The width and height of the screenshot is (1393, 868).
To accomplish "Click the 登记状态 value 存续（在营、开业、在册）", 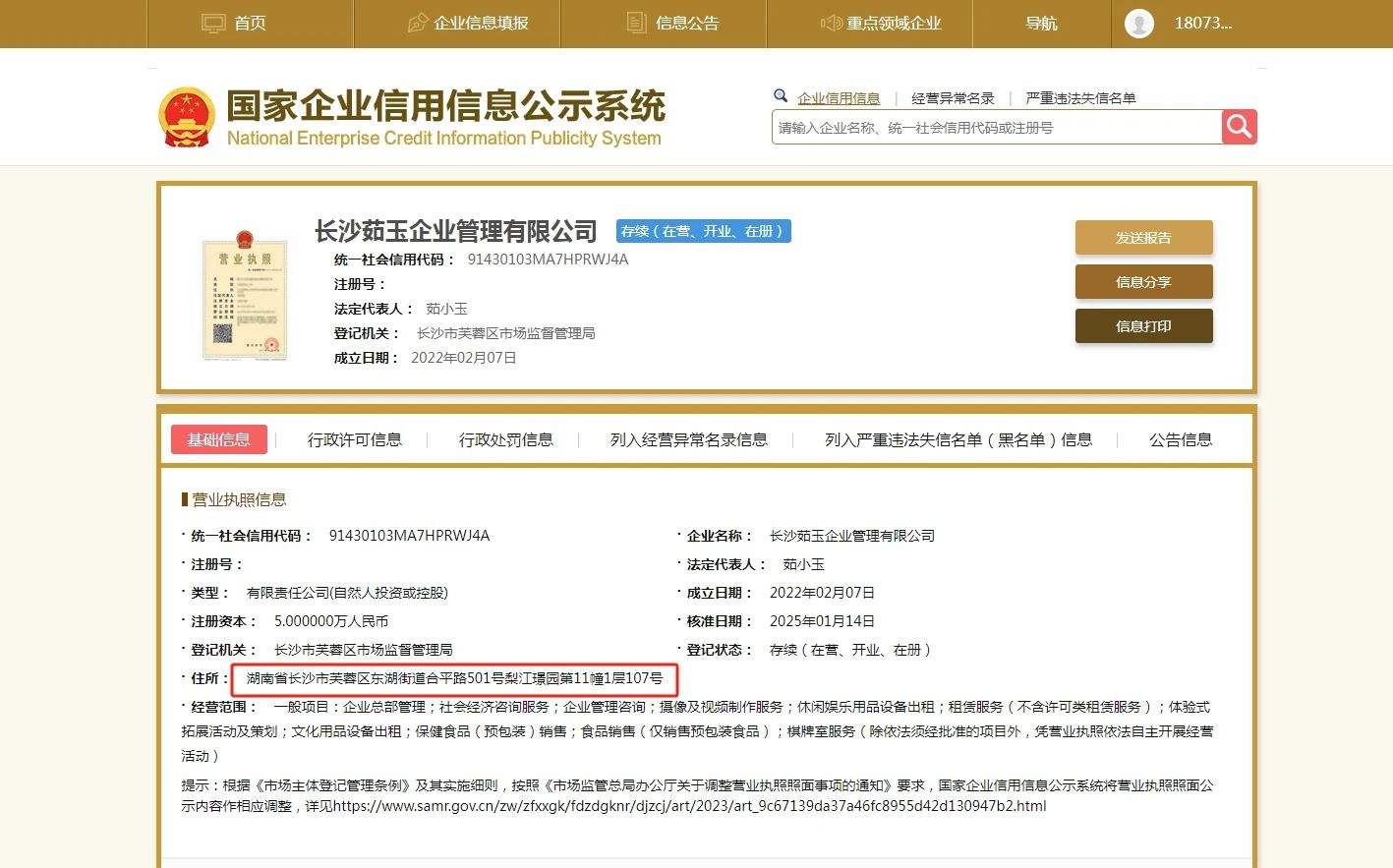I will point(850,650).
